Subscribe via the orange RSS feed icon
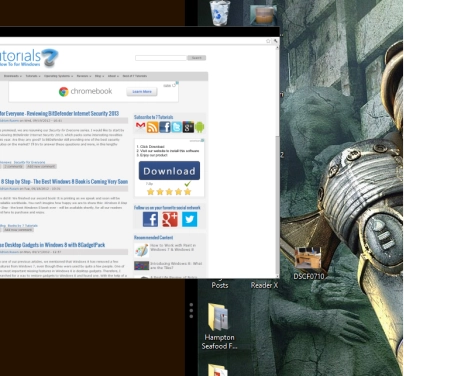468x376 pixels. click(x=152, y=127)
